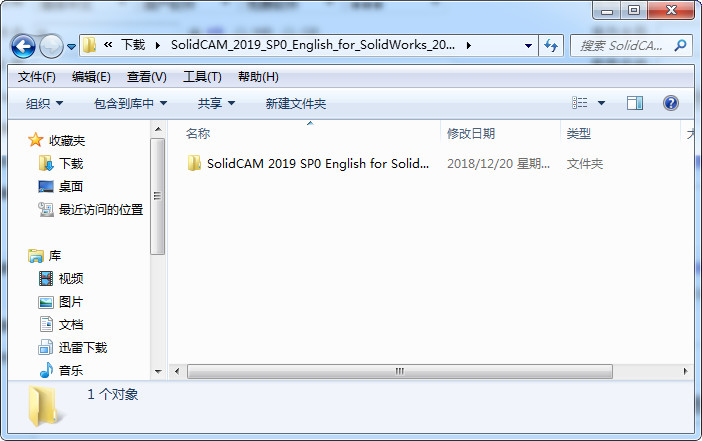Select 最近访问的位置 in navigation pane
Screen dimensions: 702x441
pos(101,210)
